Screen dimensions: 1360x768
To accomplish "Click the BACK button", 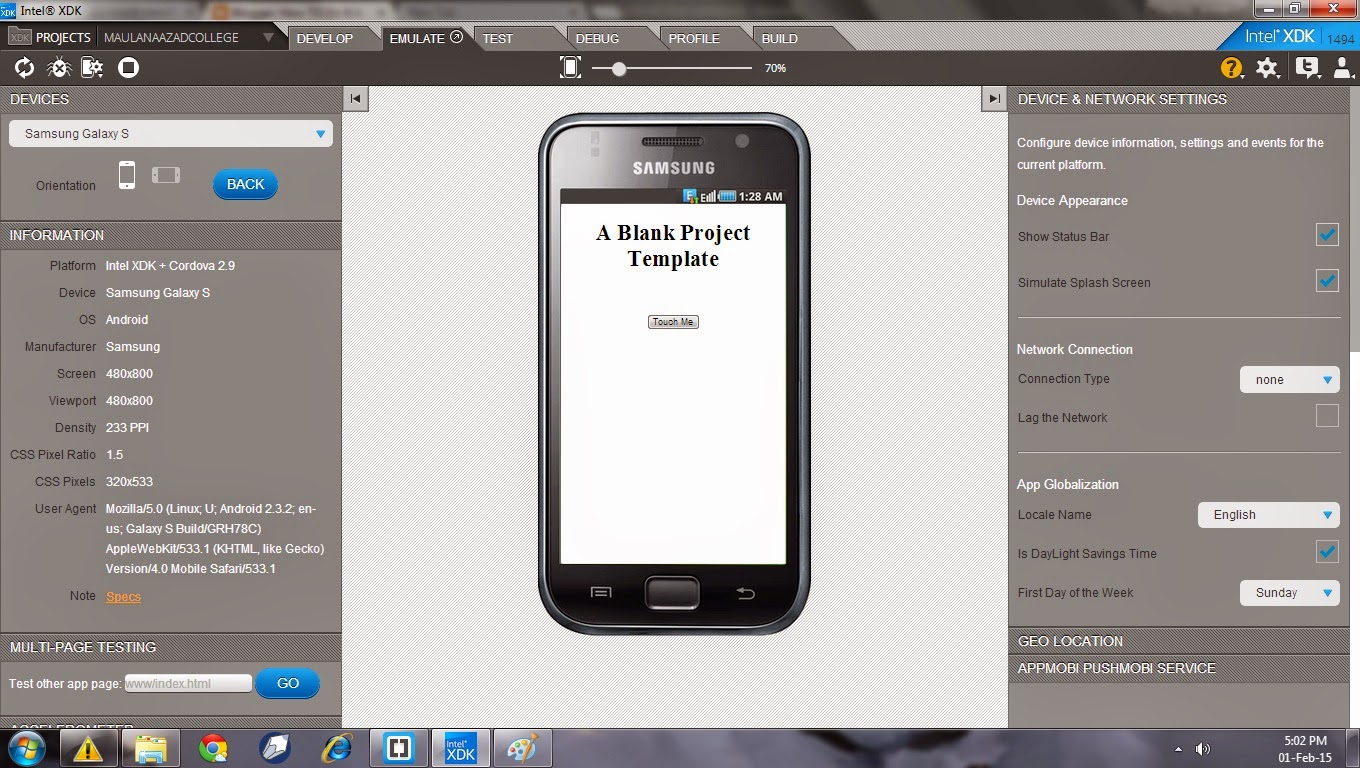I will [x=245, y=184].
